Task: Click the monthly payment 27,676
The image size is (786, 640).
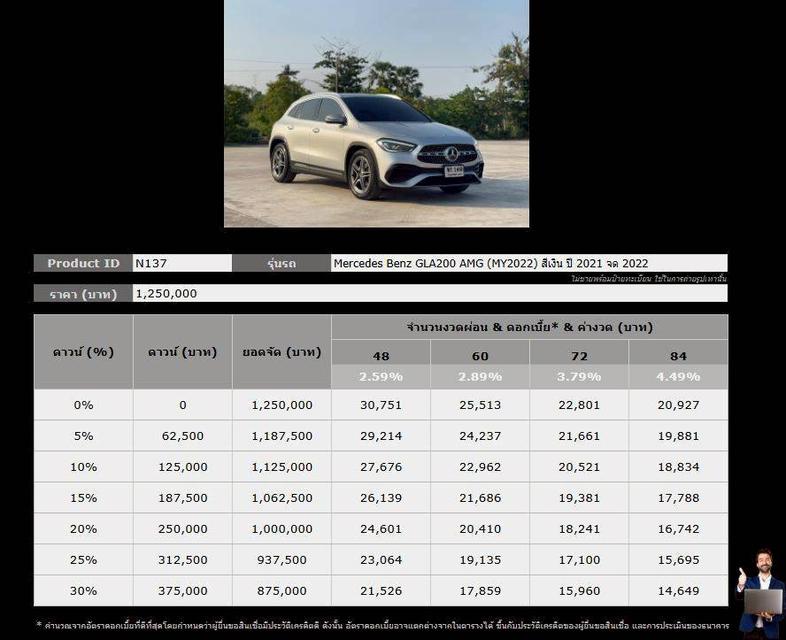Action: pyautogui.click(x=381, y=467)
